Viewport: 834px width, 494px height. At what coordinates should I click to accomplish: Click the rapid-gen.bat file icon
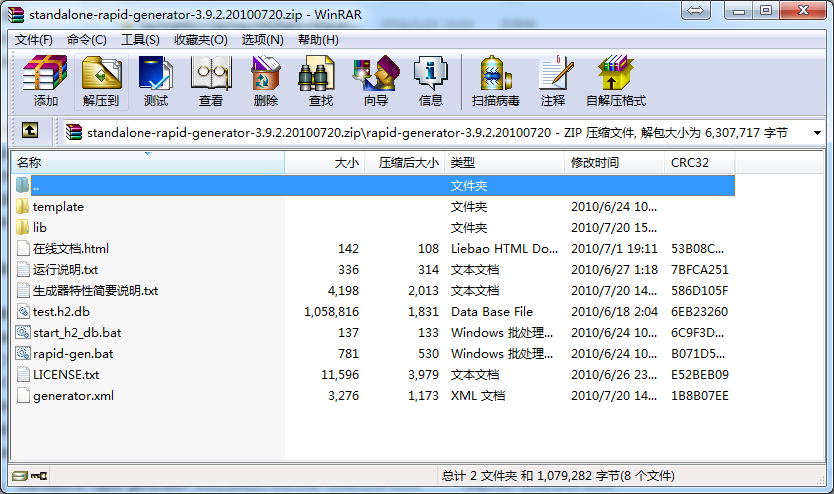click(22, 353)
